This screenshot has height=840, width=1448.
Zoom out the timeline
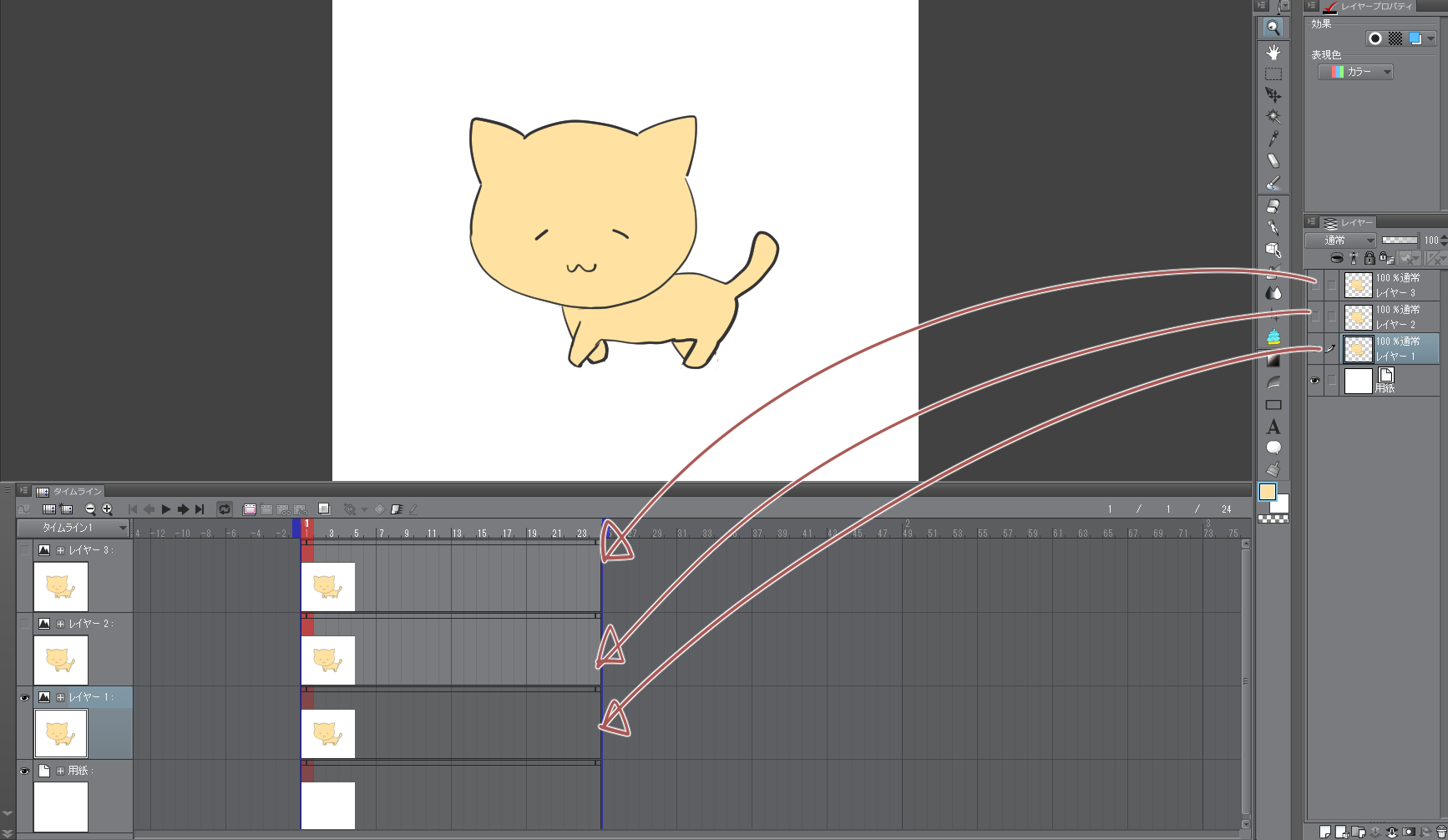[x=90, y=509]
